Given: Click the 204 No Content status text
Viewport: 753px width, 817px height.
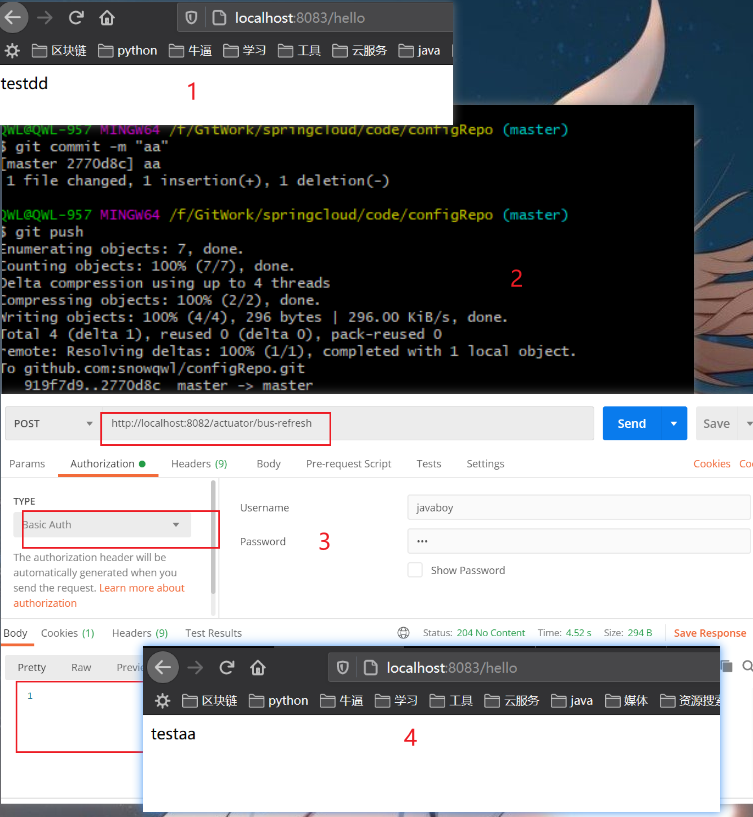Looking at the screenshot, I should pos(490,633).
